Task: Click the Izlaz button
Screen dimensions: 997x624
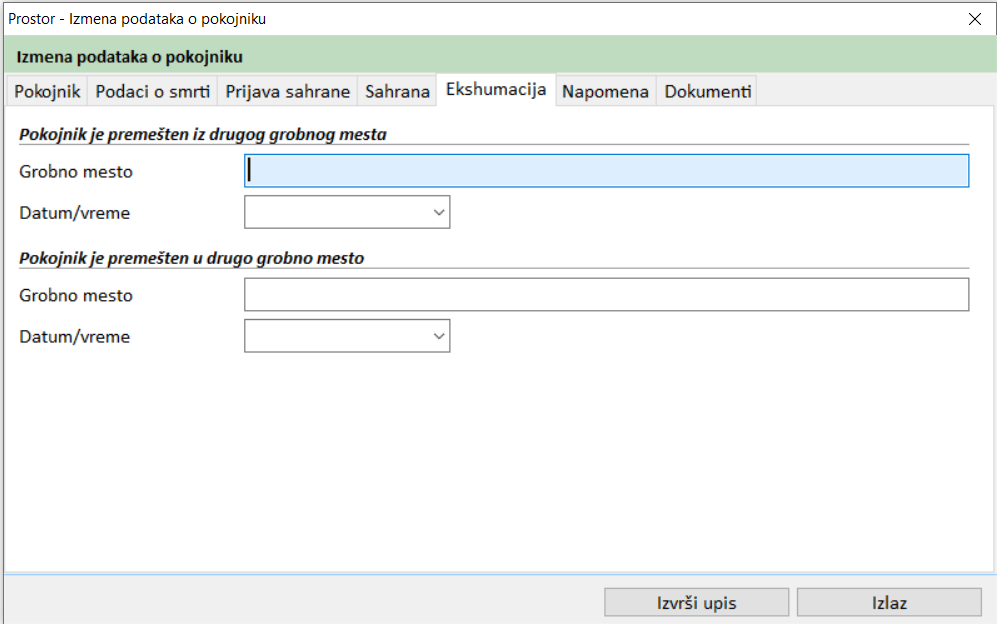Action: tap(888, 602)
